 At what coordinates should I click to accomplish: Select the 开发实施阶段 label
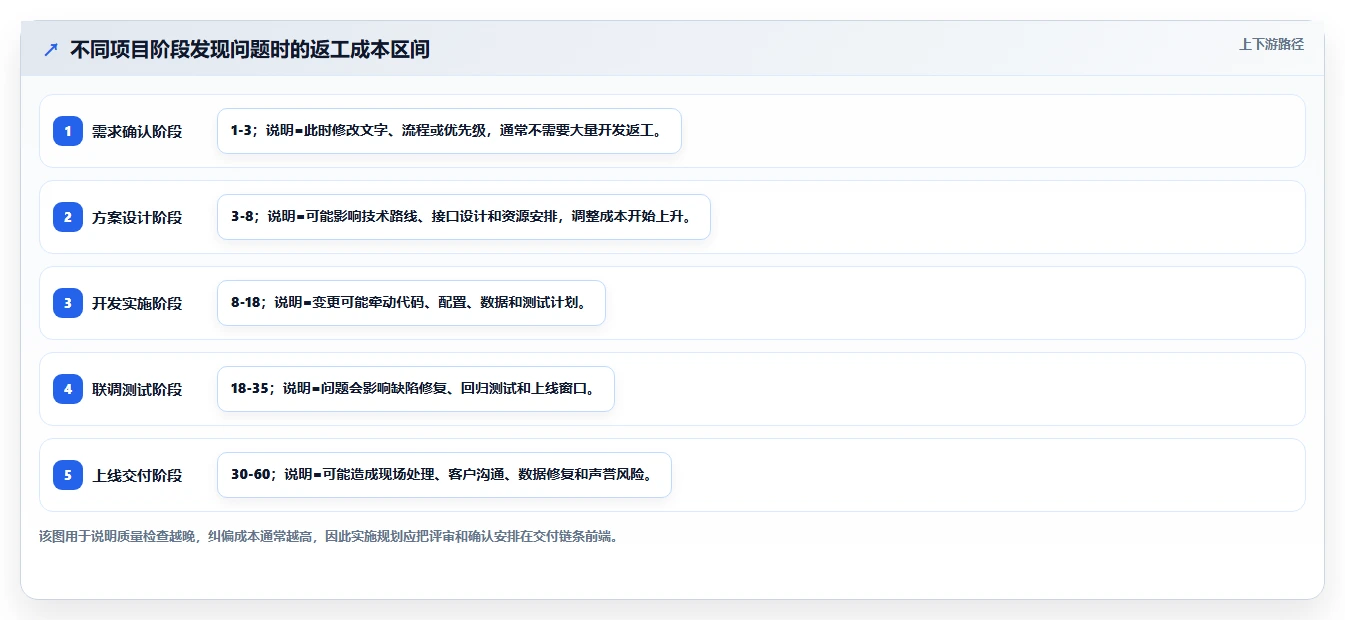point(137,303)
